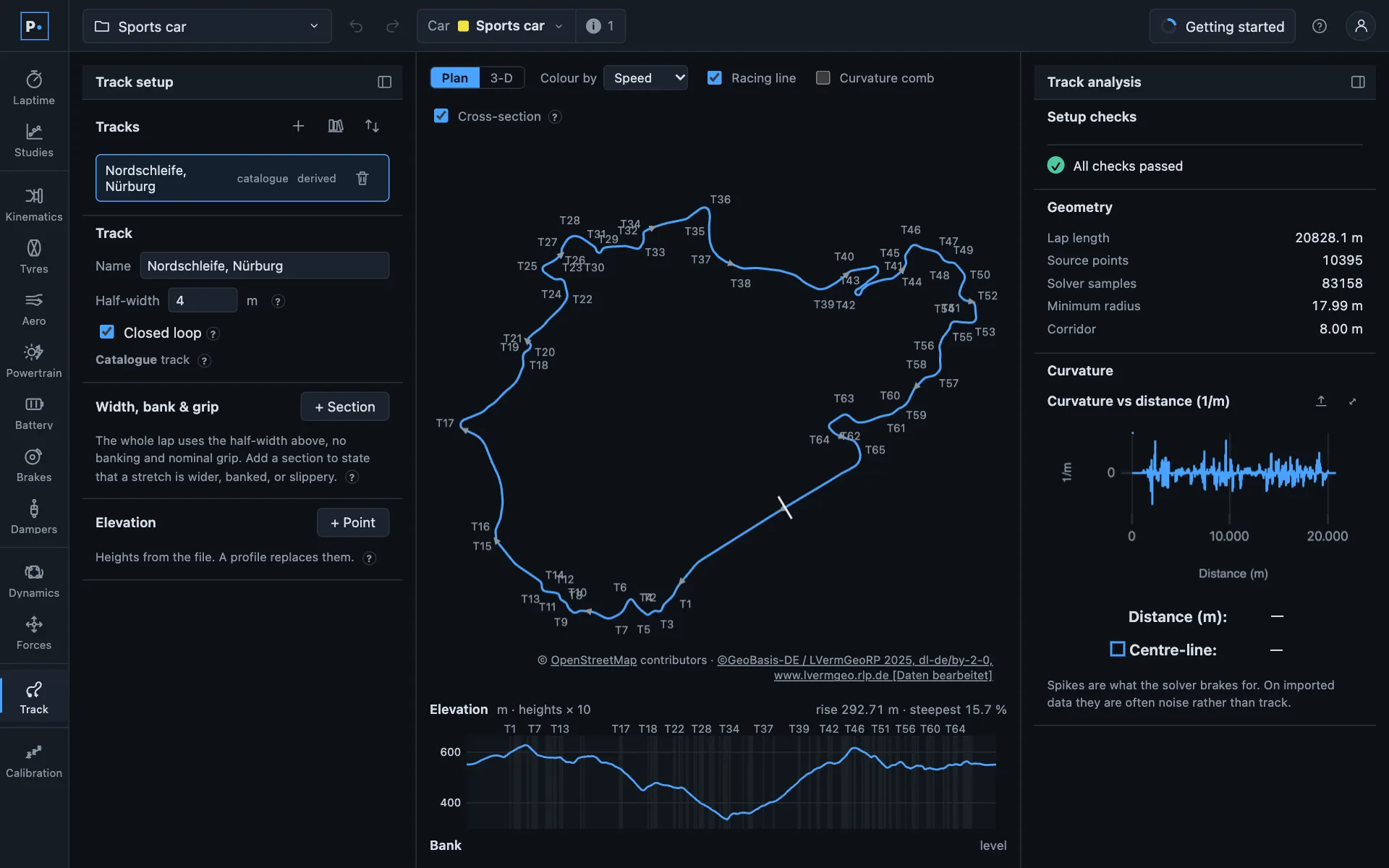1389x868 pixels.
Task: Open the Kinematics sidebar section
Action: (34, 205)
